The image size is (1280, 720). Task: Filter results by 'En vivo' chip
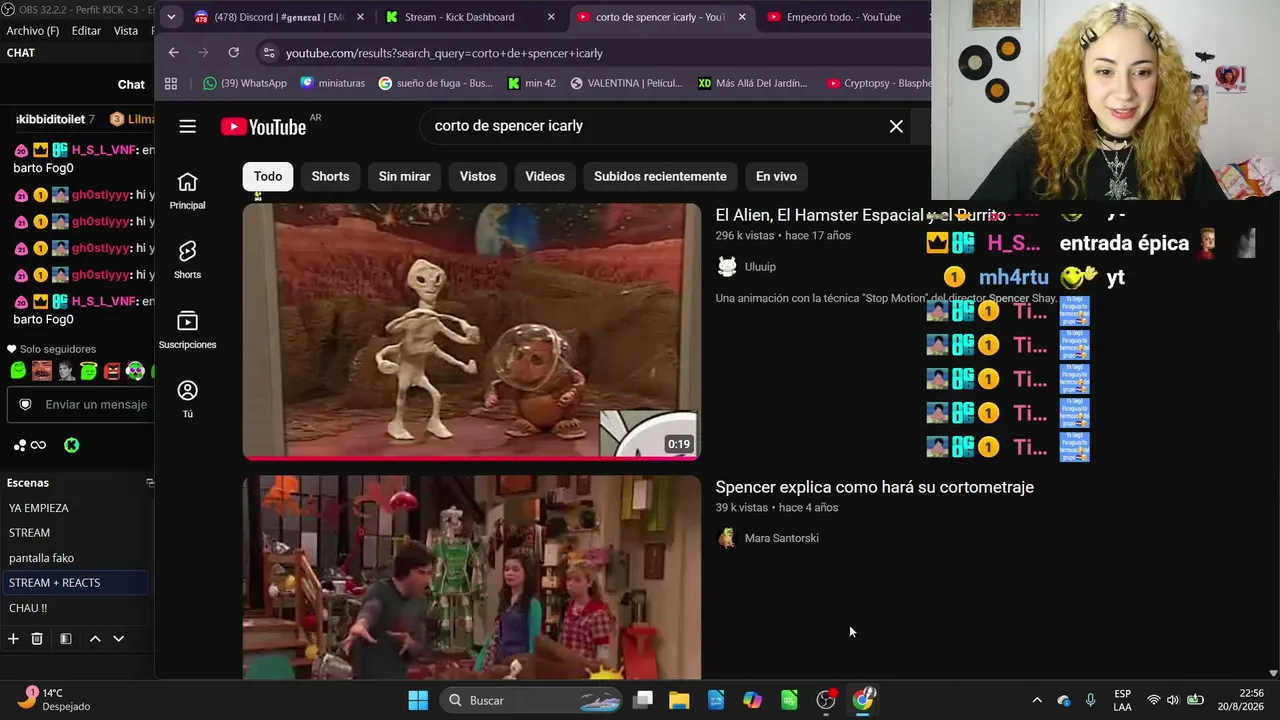coord(776,176)
